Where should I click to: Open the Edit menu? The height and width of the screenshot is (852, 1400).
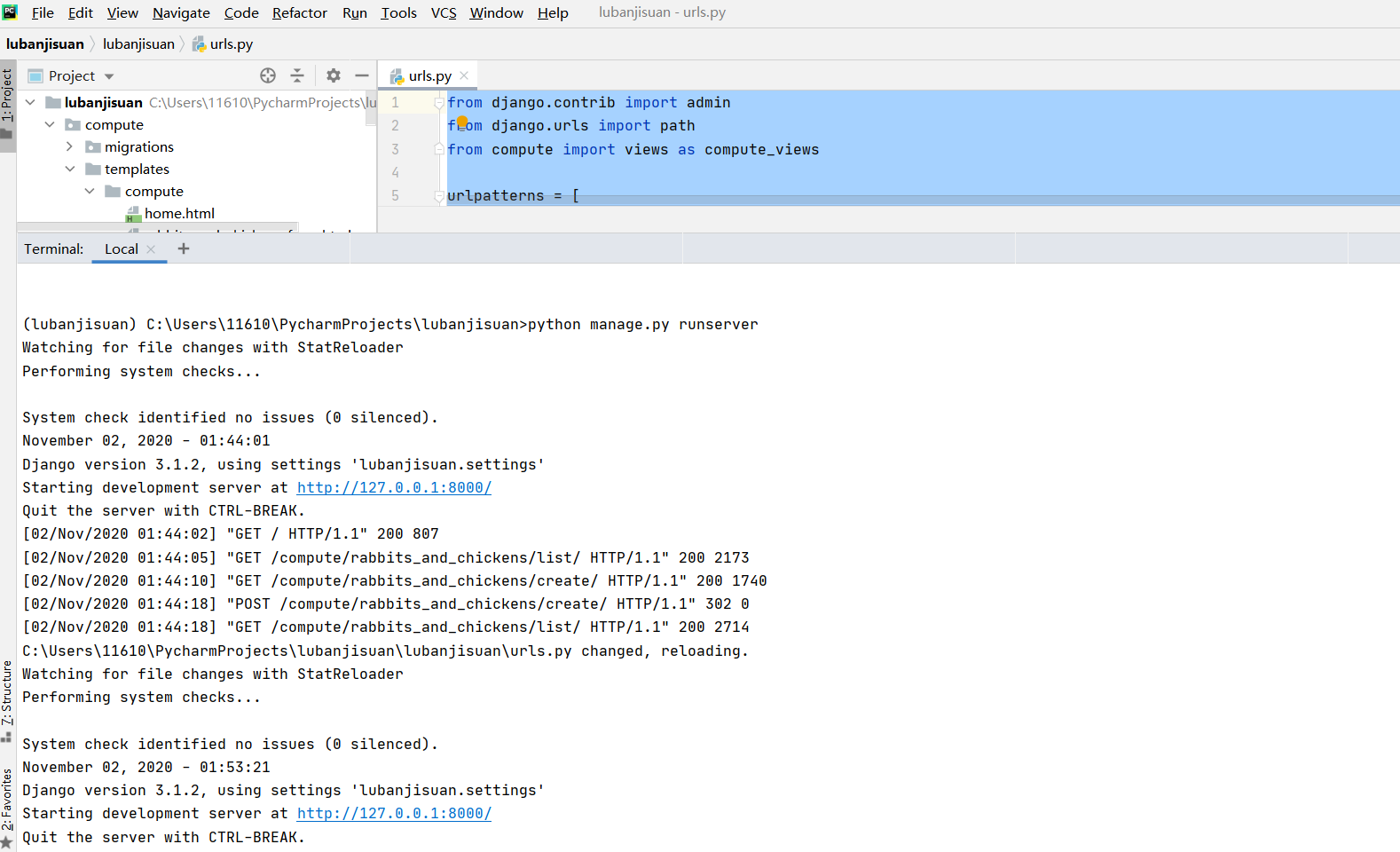point(80,12)
